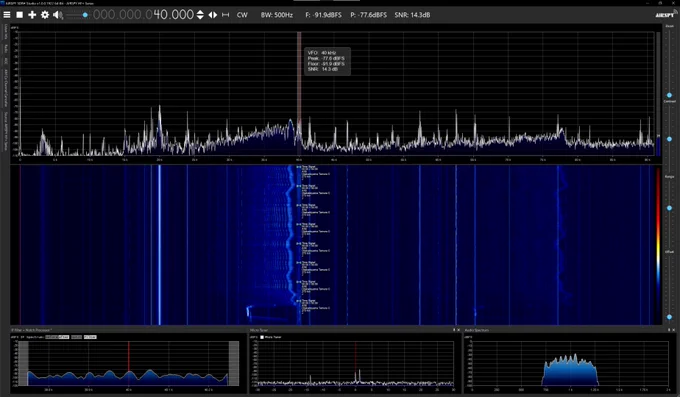Expand the Audio side panel tab

click(x=6, y=49)
